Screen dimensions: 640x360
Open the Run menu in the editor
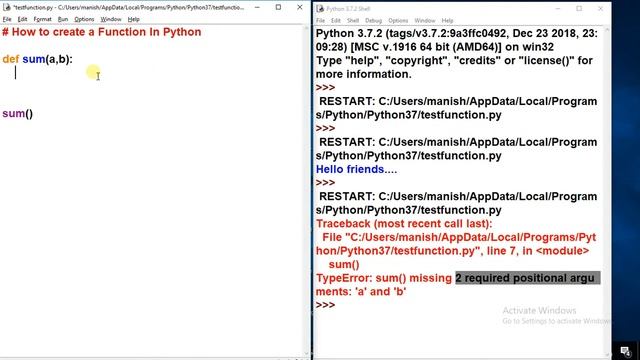(63, 19)
